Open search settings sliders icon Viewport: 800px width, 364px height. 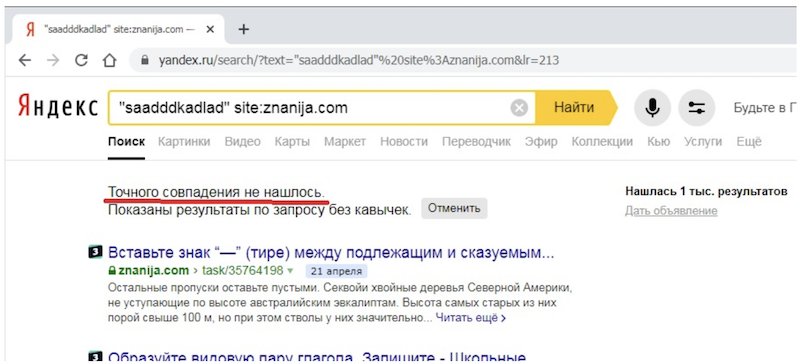(x=696, y=107)
